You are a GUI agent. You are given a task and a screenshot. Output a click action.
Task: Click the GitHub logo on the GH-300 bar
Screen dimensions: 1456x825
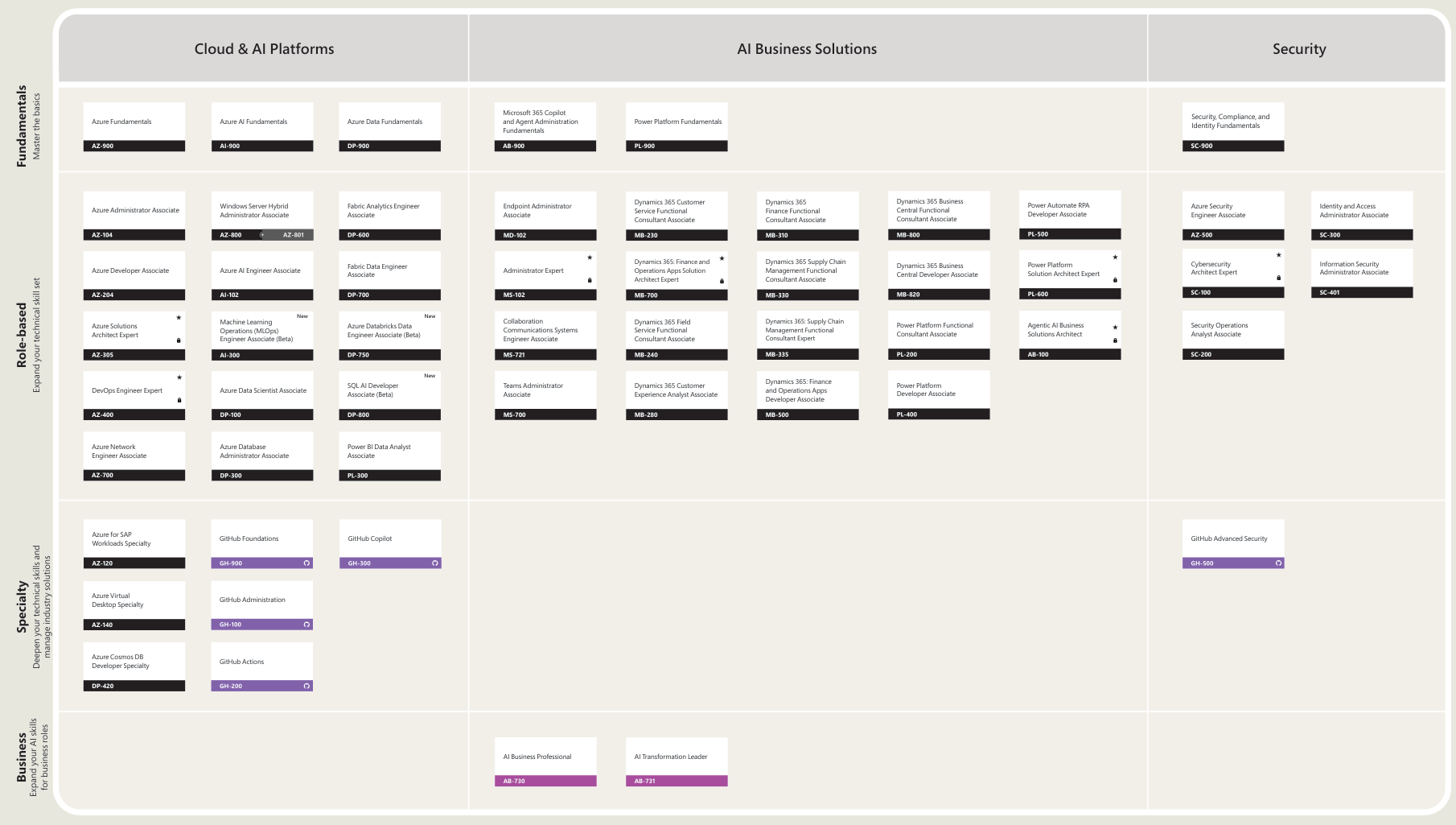coord(435,563)
